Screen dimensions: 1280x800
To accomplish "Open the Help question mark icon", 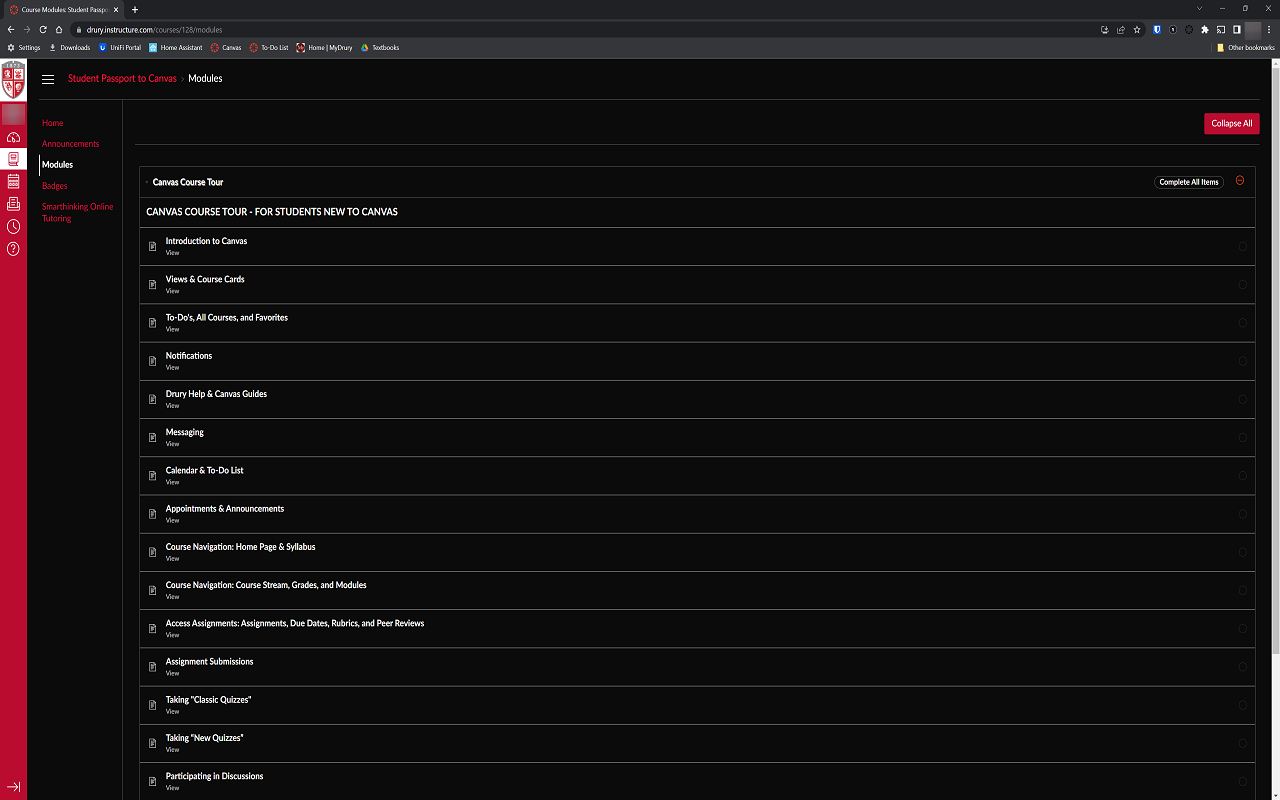I will click(13, 249).
